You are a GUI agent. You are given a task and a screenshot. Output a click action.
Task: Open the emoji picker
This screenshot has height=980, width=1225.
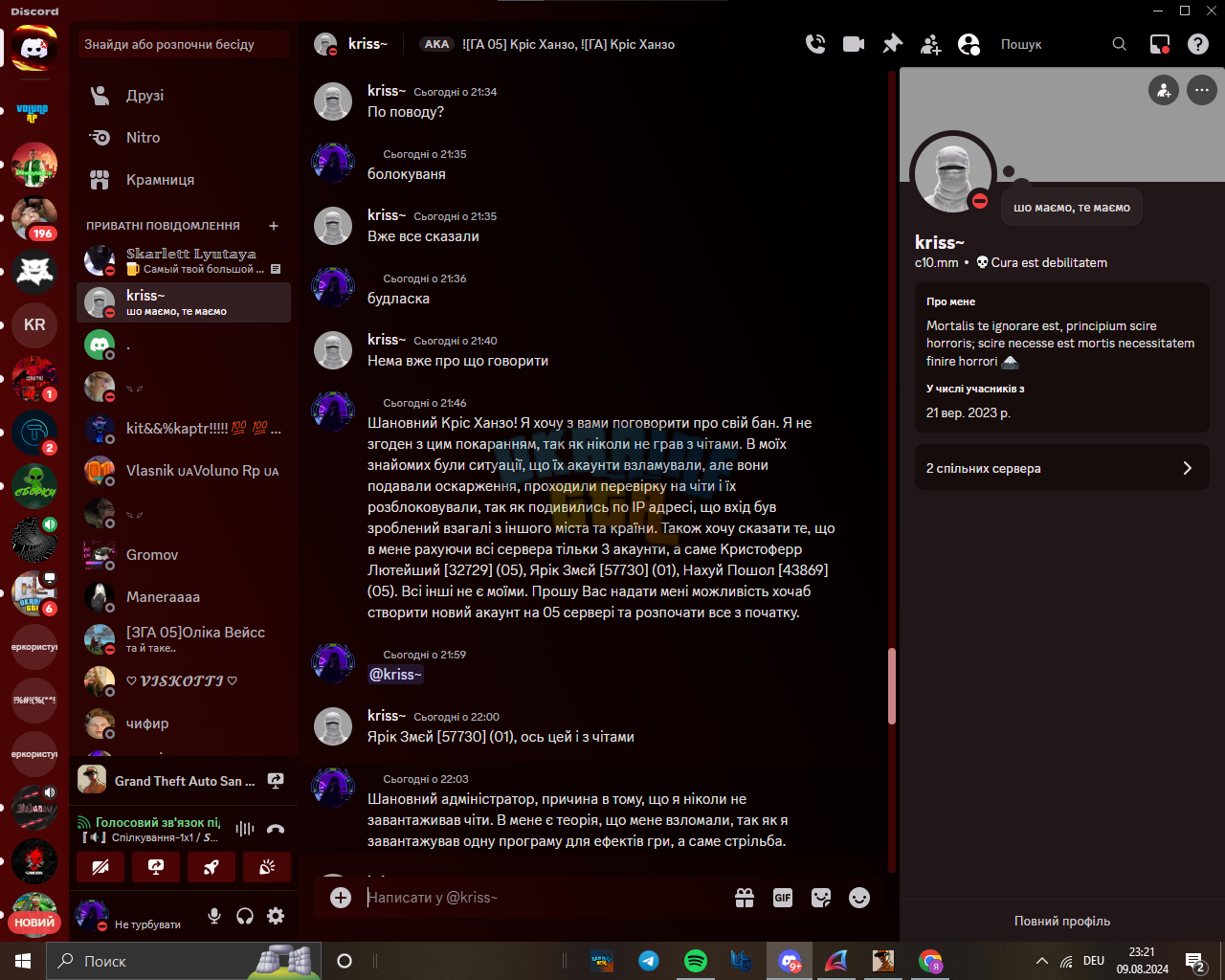pyautogui.click(x=859, y=898)
